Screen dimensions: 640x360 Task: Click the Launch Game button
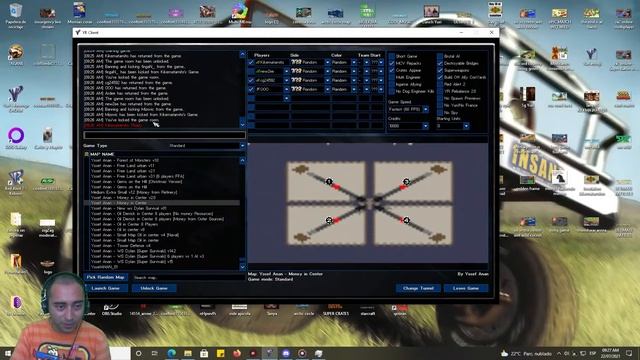tap(105, 288)
